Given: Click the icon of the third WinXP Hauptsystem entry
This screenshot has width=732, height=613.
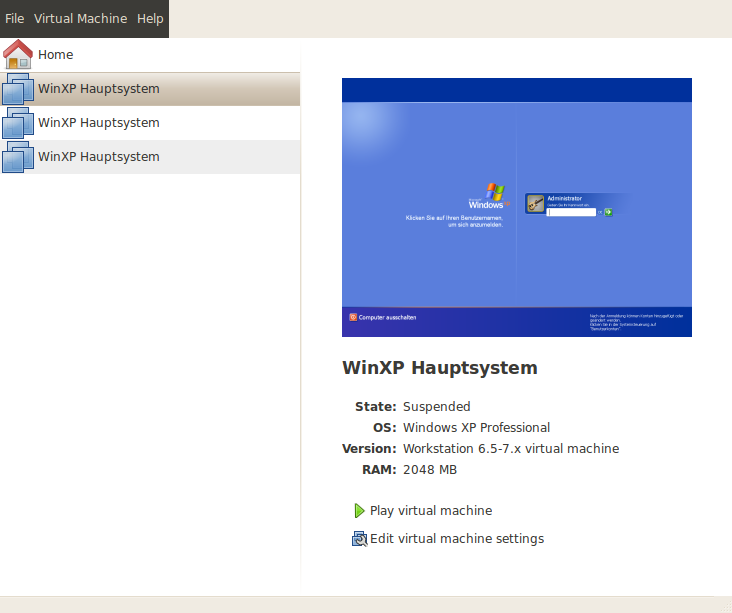Looking at the screenshot, I should point(18,158).
